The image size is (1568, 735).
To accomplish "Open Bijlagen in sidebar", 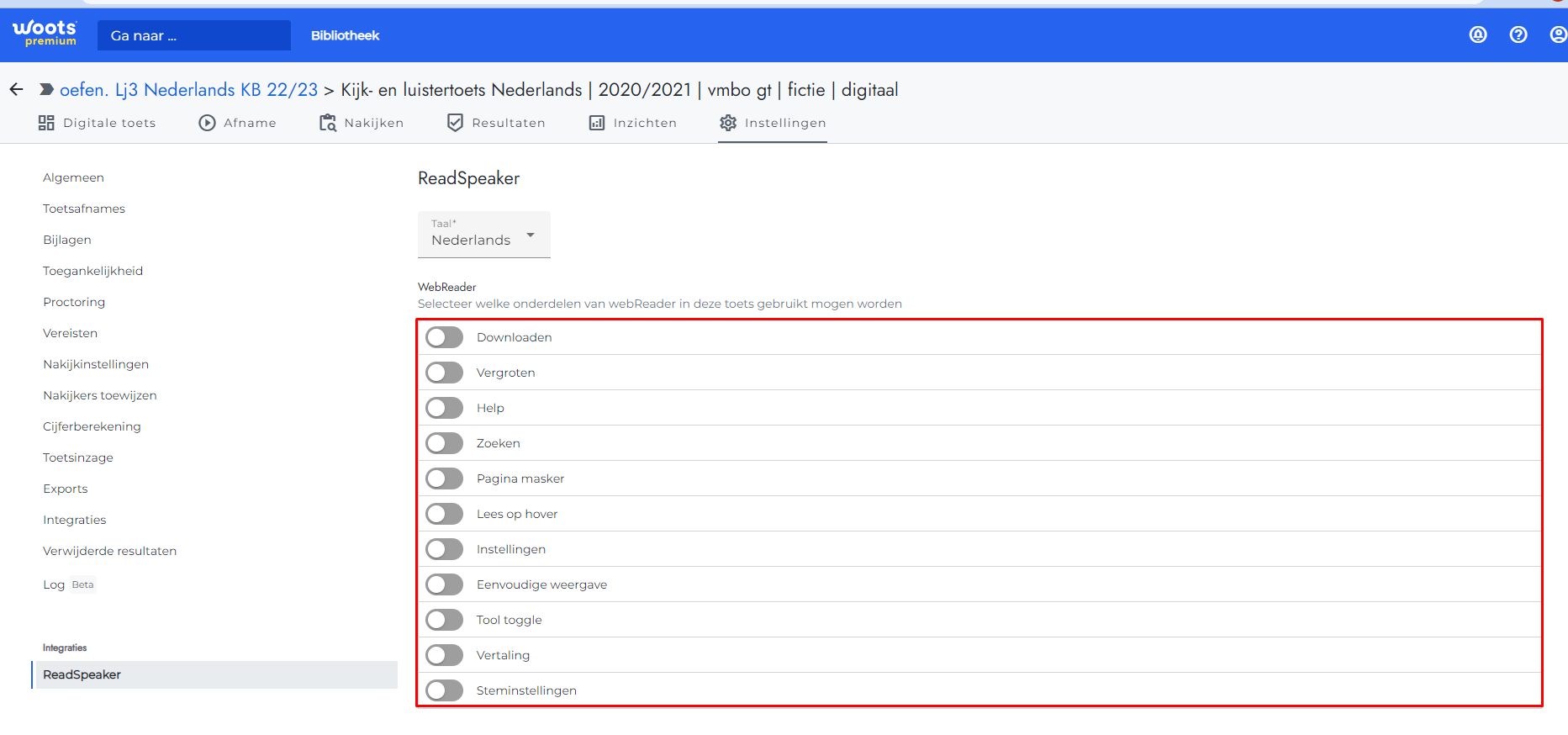I will click(x=67, y=240).
